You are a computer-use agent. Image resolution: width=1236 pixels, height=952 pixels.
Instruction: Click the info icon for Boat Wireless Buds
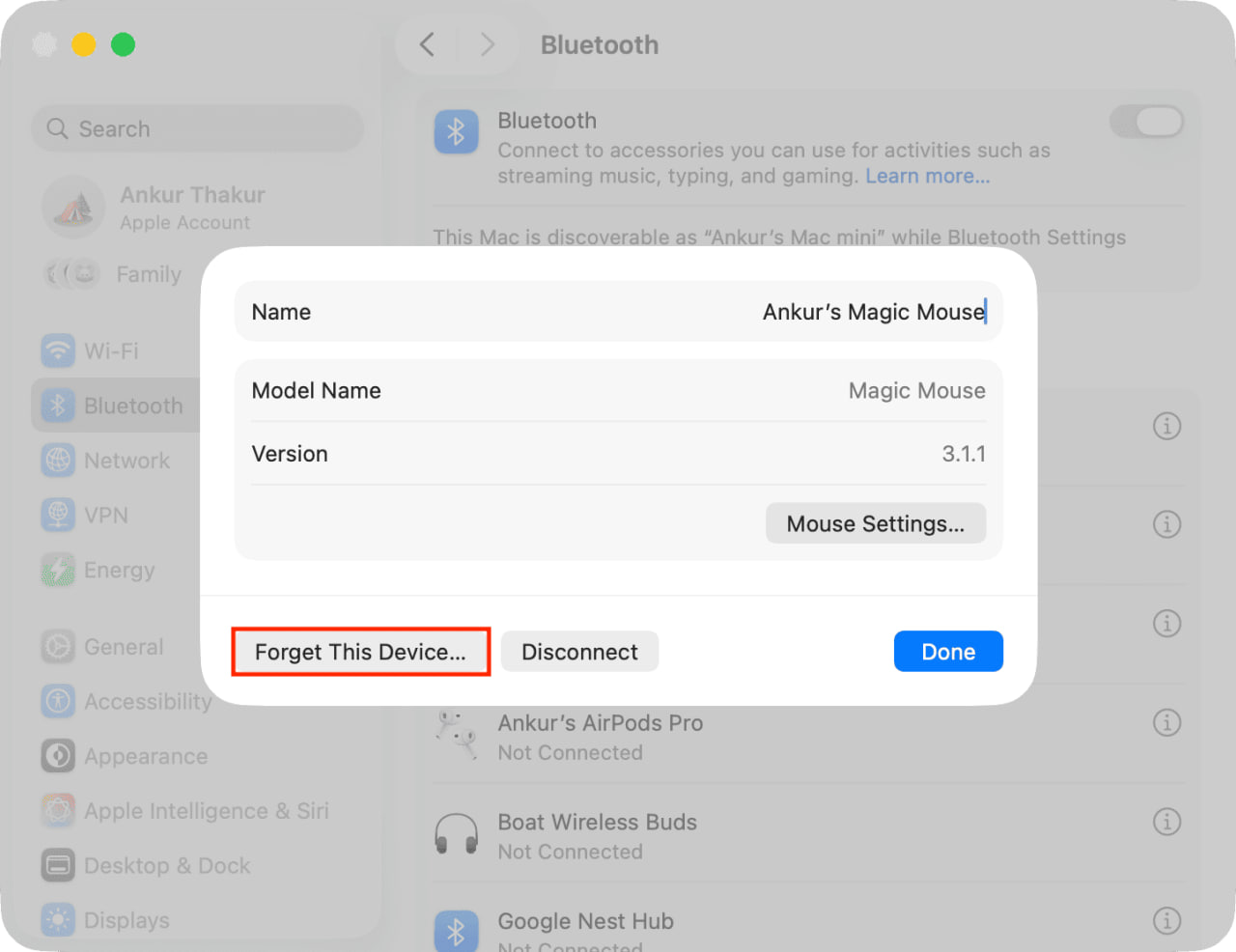pyautogui.click(x=1166, y=822)
